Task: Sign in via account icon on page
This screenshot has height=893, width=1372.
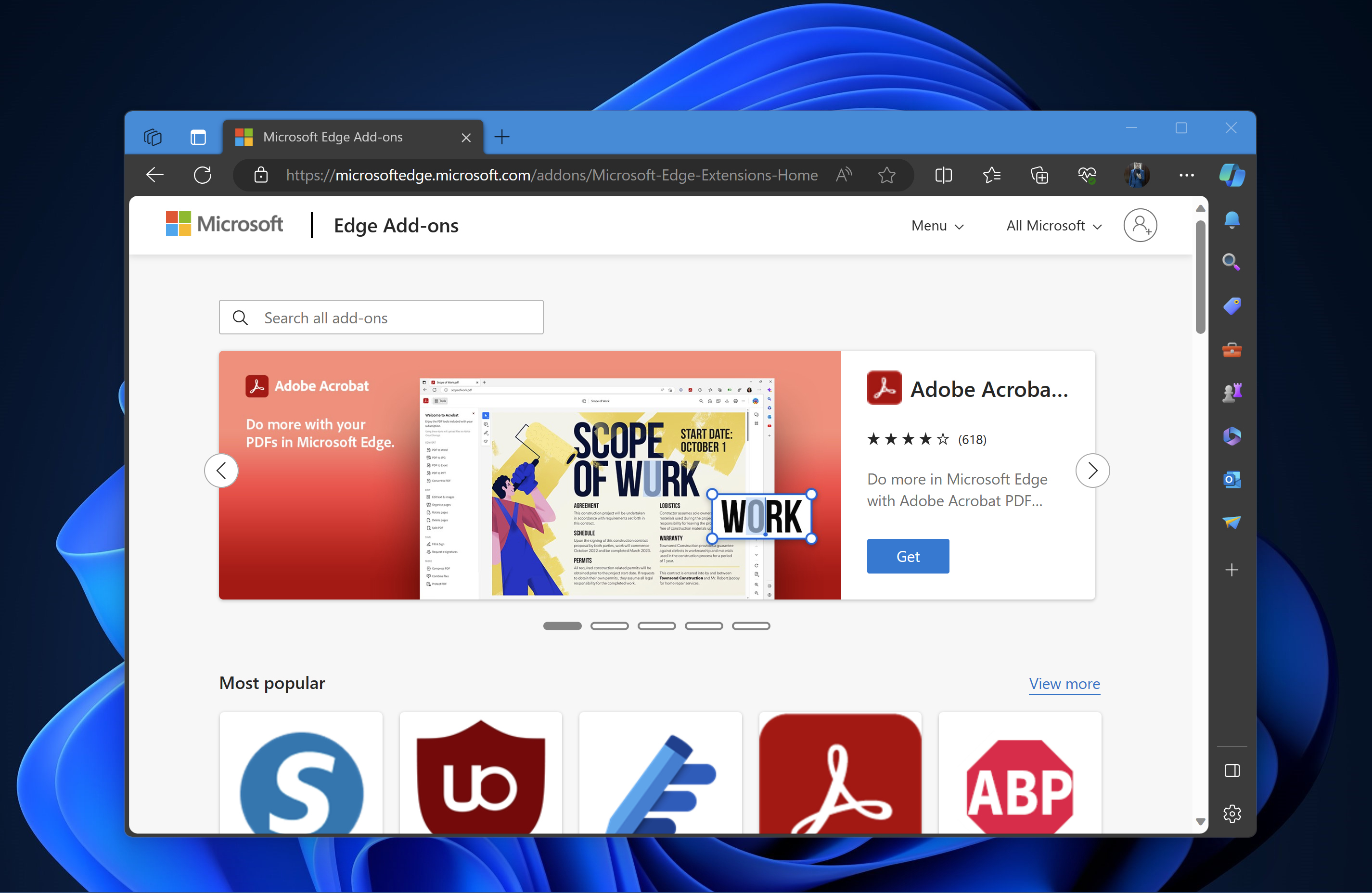Action: (x=1140, y=225)
